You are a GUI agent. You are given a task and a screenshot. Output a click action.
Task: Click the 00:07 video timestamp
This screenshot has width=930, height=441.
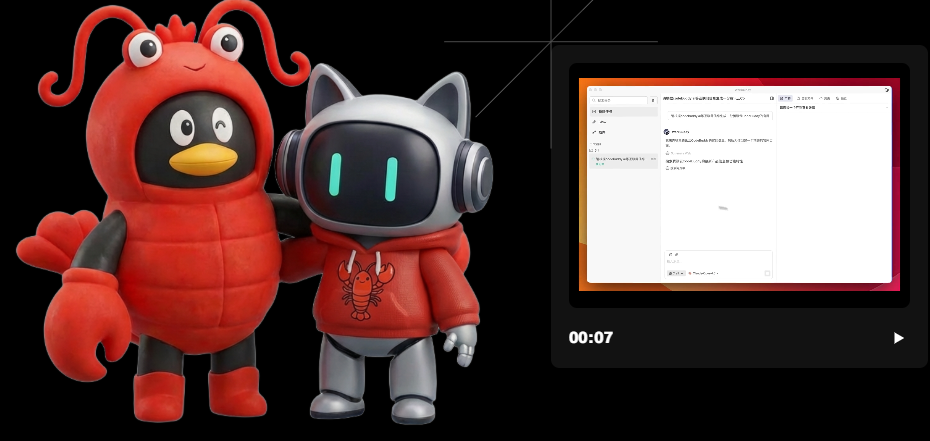click(x=590, y=338)
